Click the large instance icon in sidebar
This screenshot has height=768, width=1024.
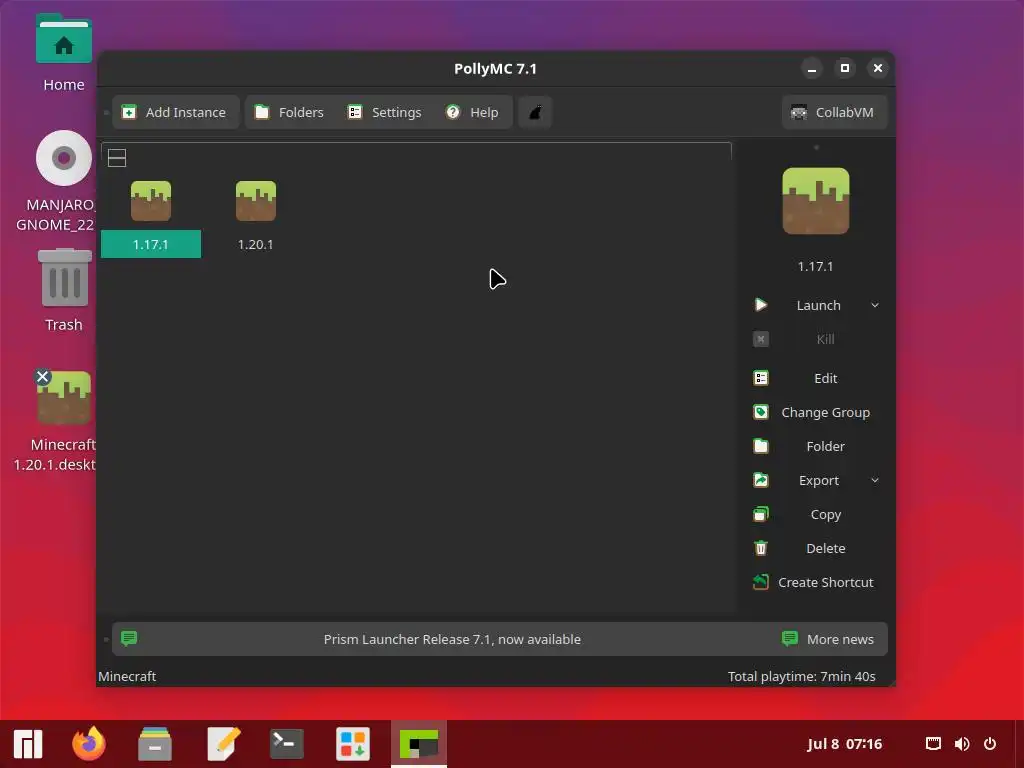pos(816,201)
